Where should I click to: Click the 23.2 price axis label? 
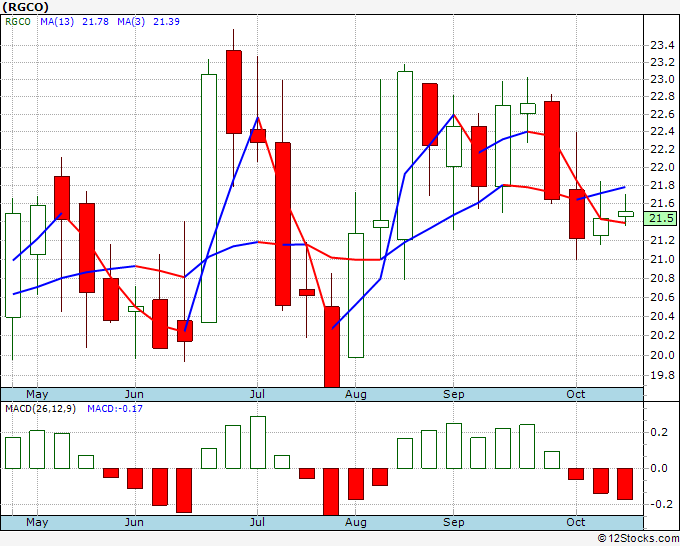tap(662, 62)
